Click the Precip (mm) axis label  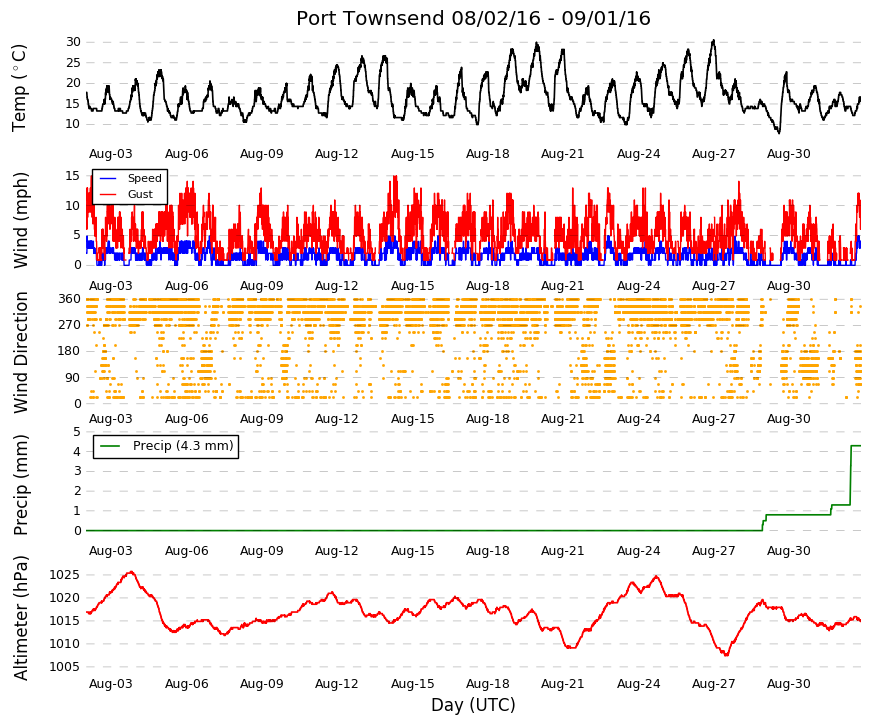pos(20,485)
